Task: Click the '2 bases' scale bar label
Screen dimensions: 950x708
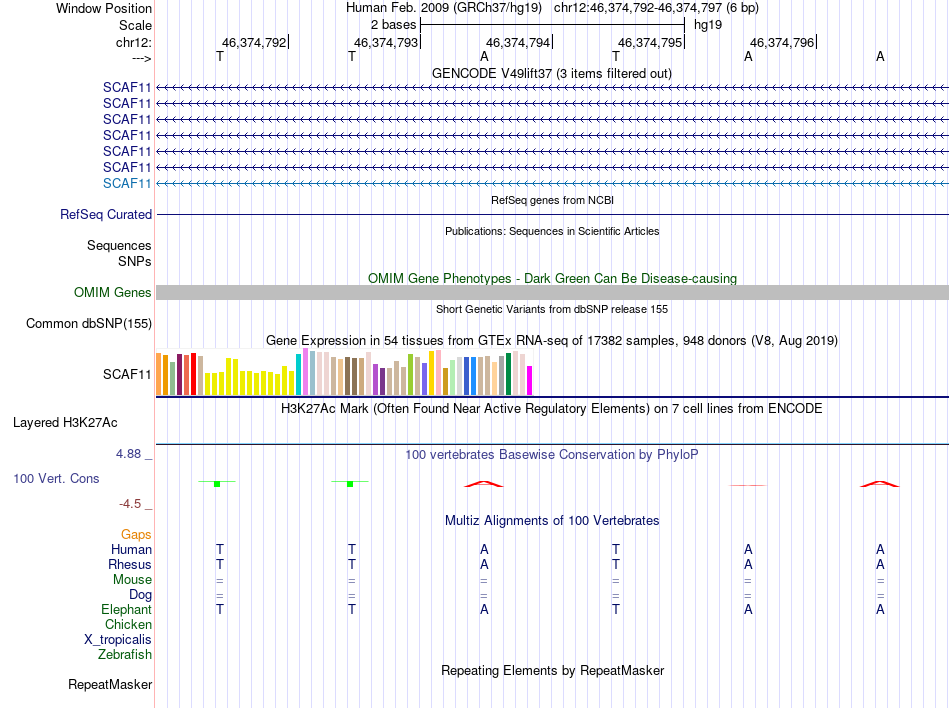Action: tap(394, 25)
